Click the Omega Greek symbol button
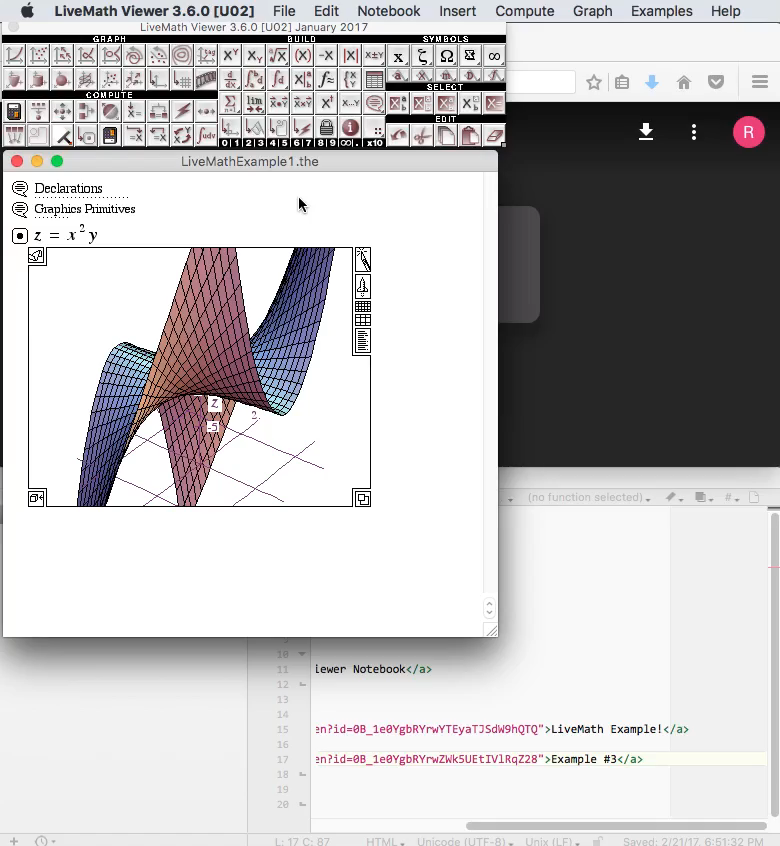780x846 pixels. (x=446, y=56)
